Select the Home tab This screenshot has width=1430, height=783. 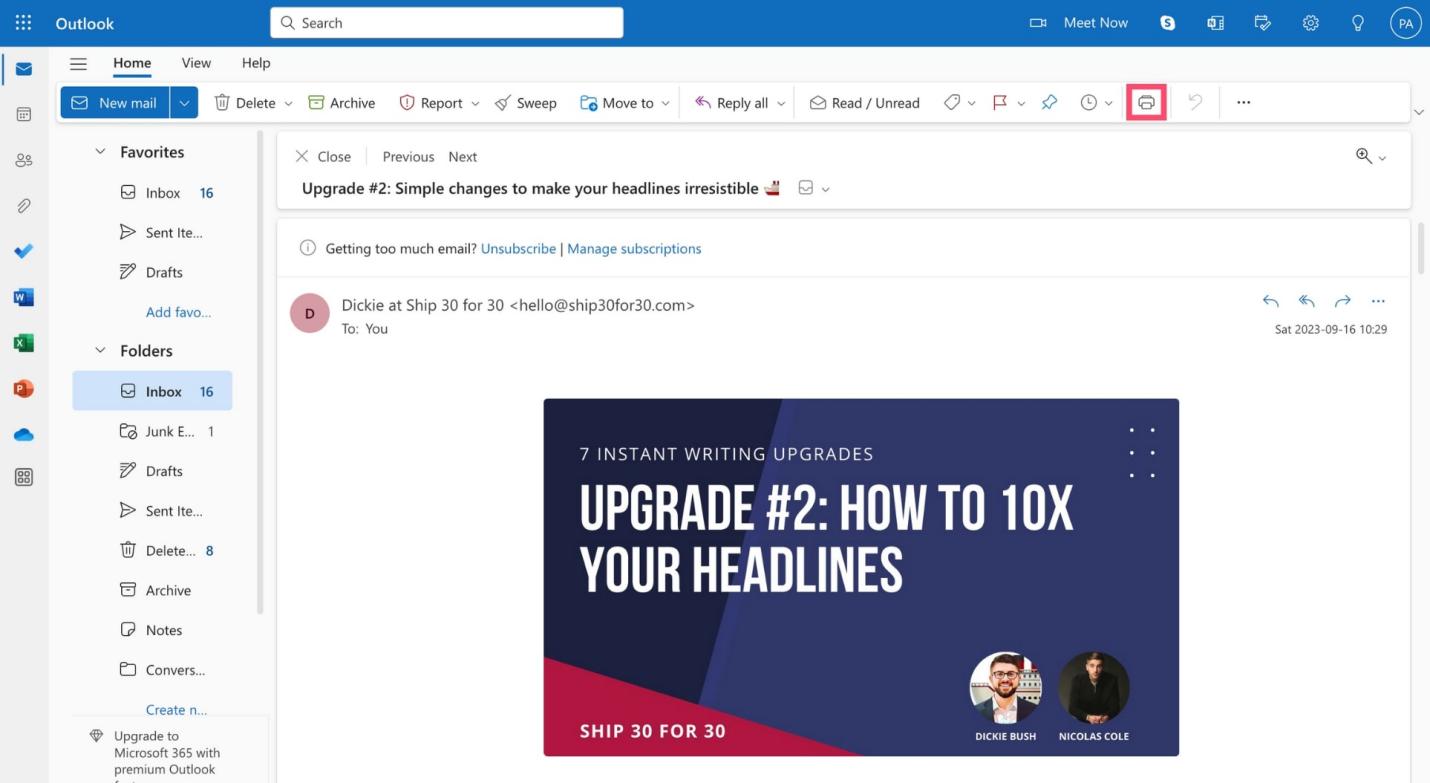pos(132,62)
